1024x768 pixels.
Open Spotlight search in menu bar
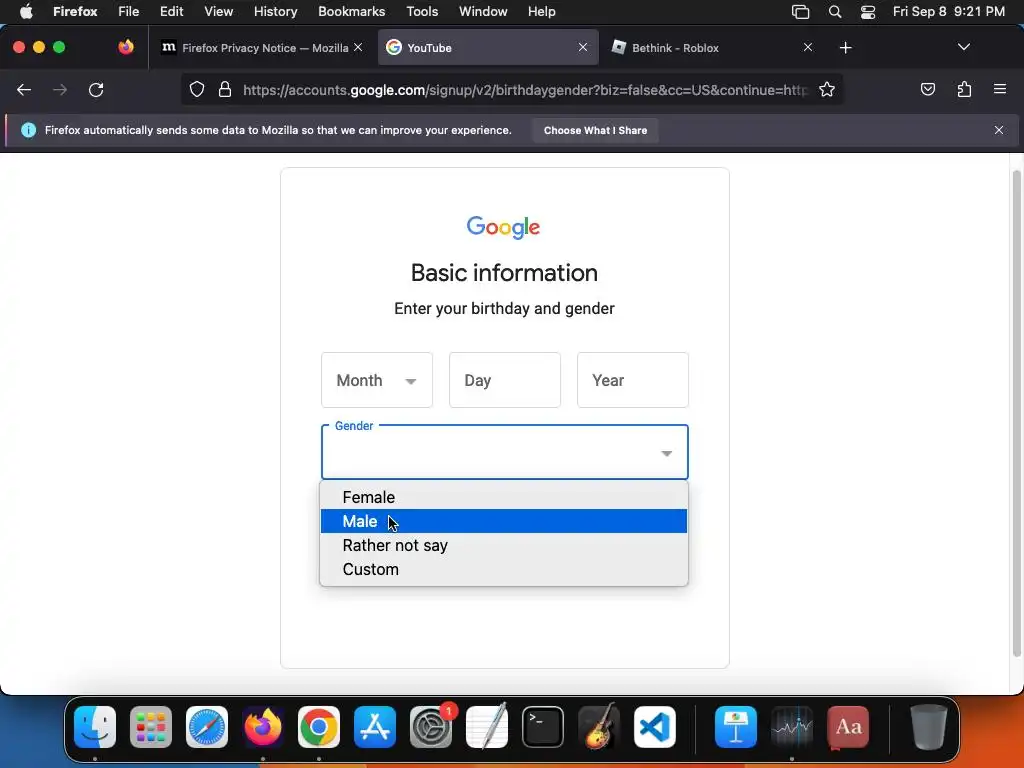tap(835, 12)
